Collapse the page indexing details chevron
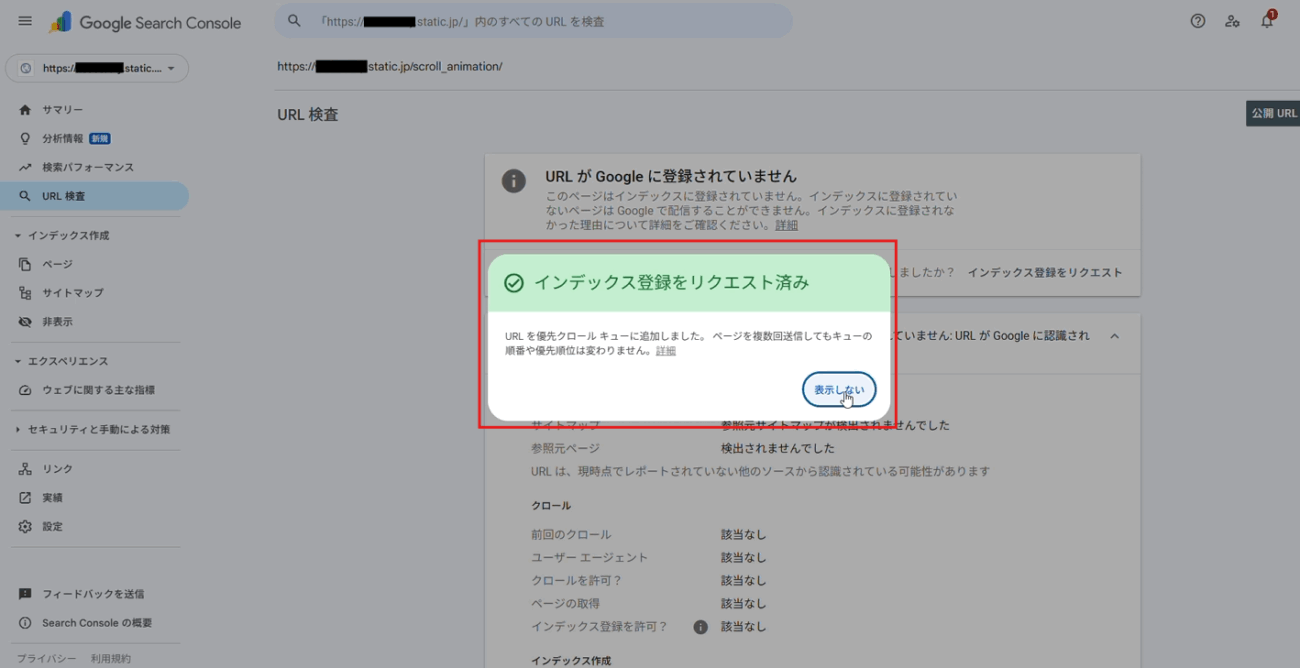 [1115, 337]
